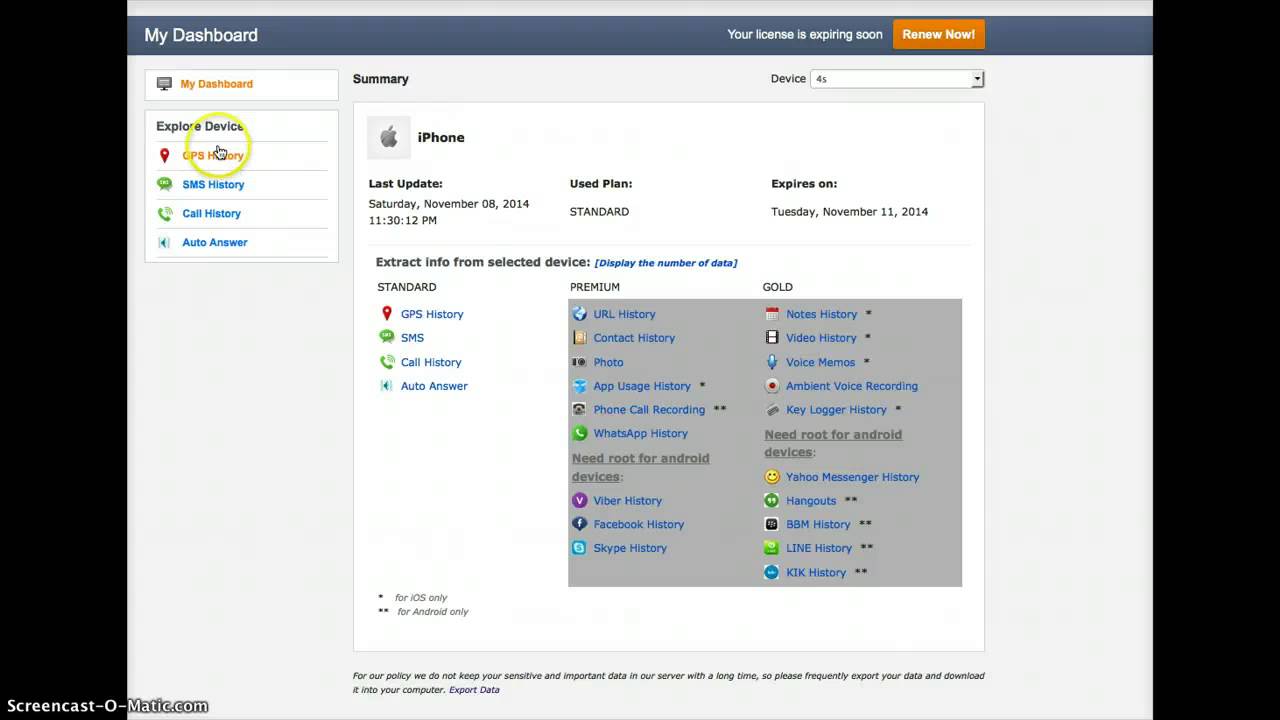Click the URL History globe icon
Screen dimensions: 1280x720
[x=579, y=314]
